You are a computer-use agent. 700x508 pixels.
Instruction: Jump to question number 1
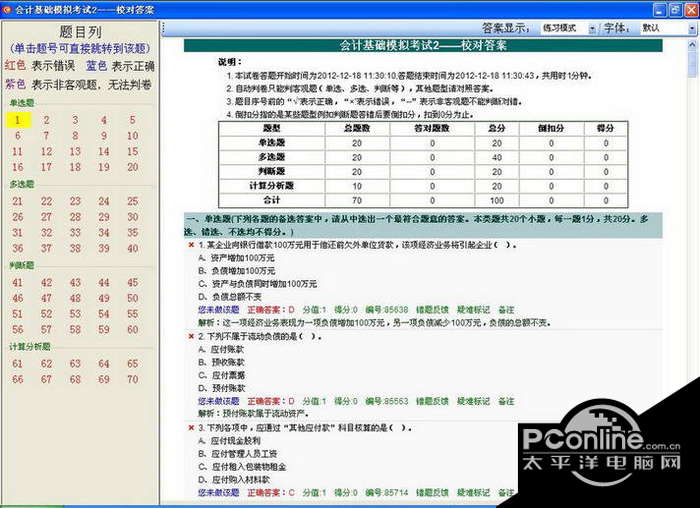pos(18,120)
